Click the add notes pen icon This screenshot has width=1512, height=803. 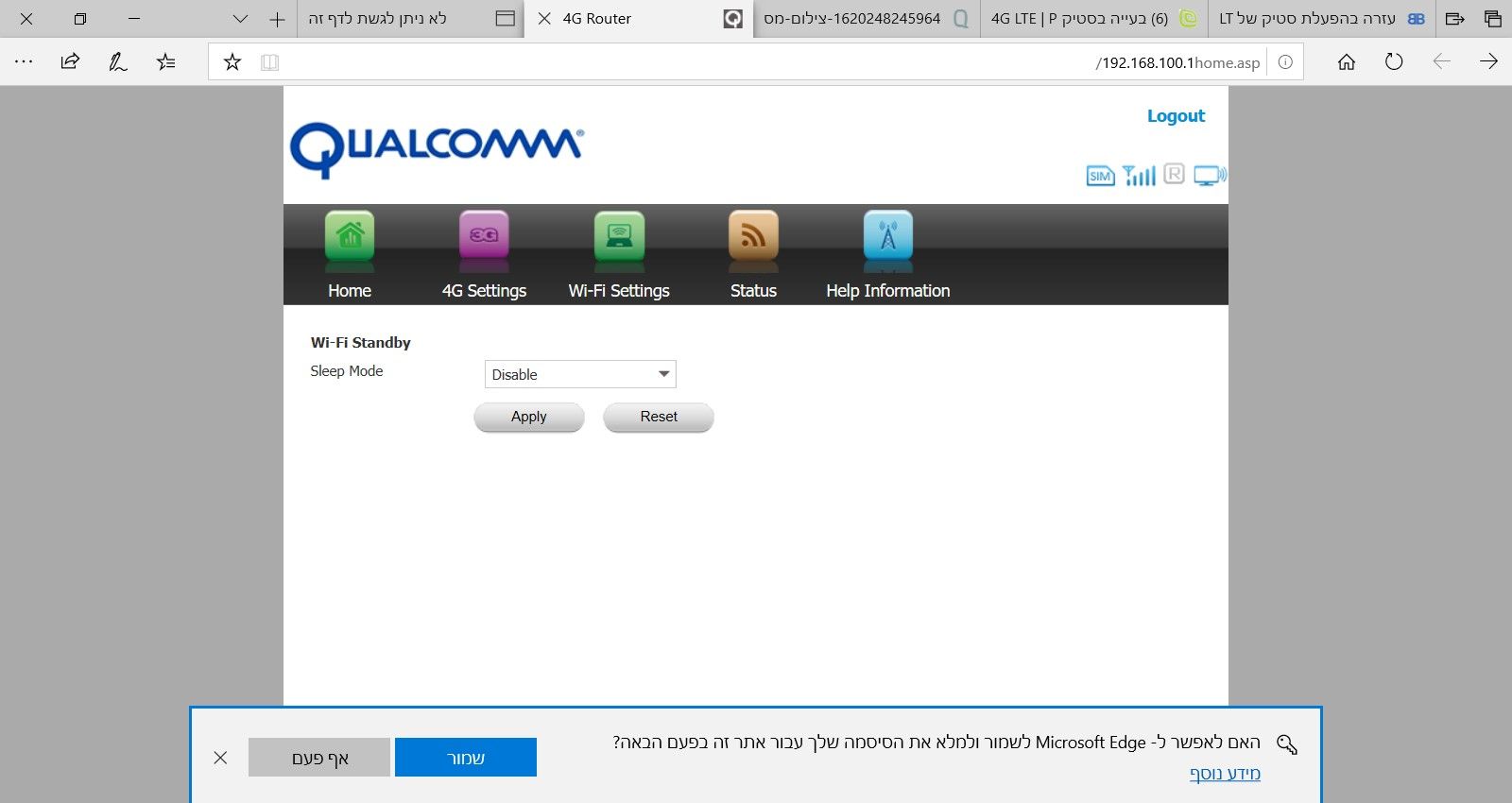pyautogui.click(x=118, y=62)
